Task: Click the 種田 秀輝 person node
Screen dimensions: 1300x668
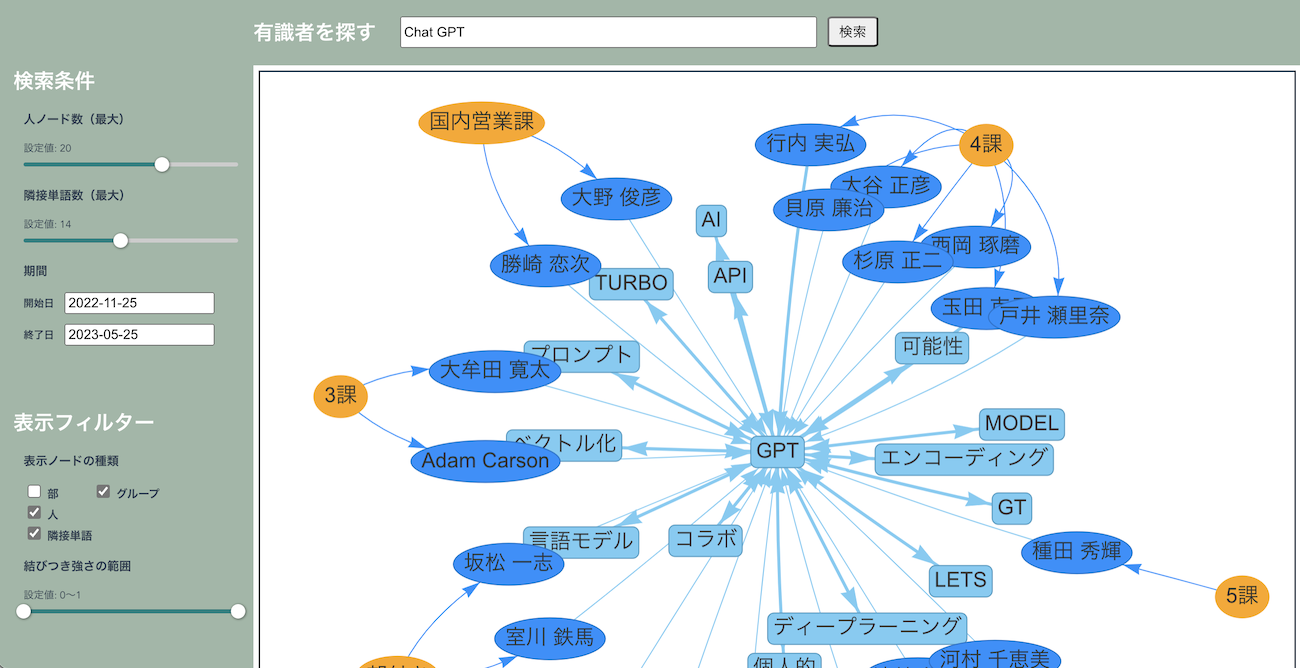Action: coord(1076,552)
